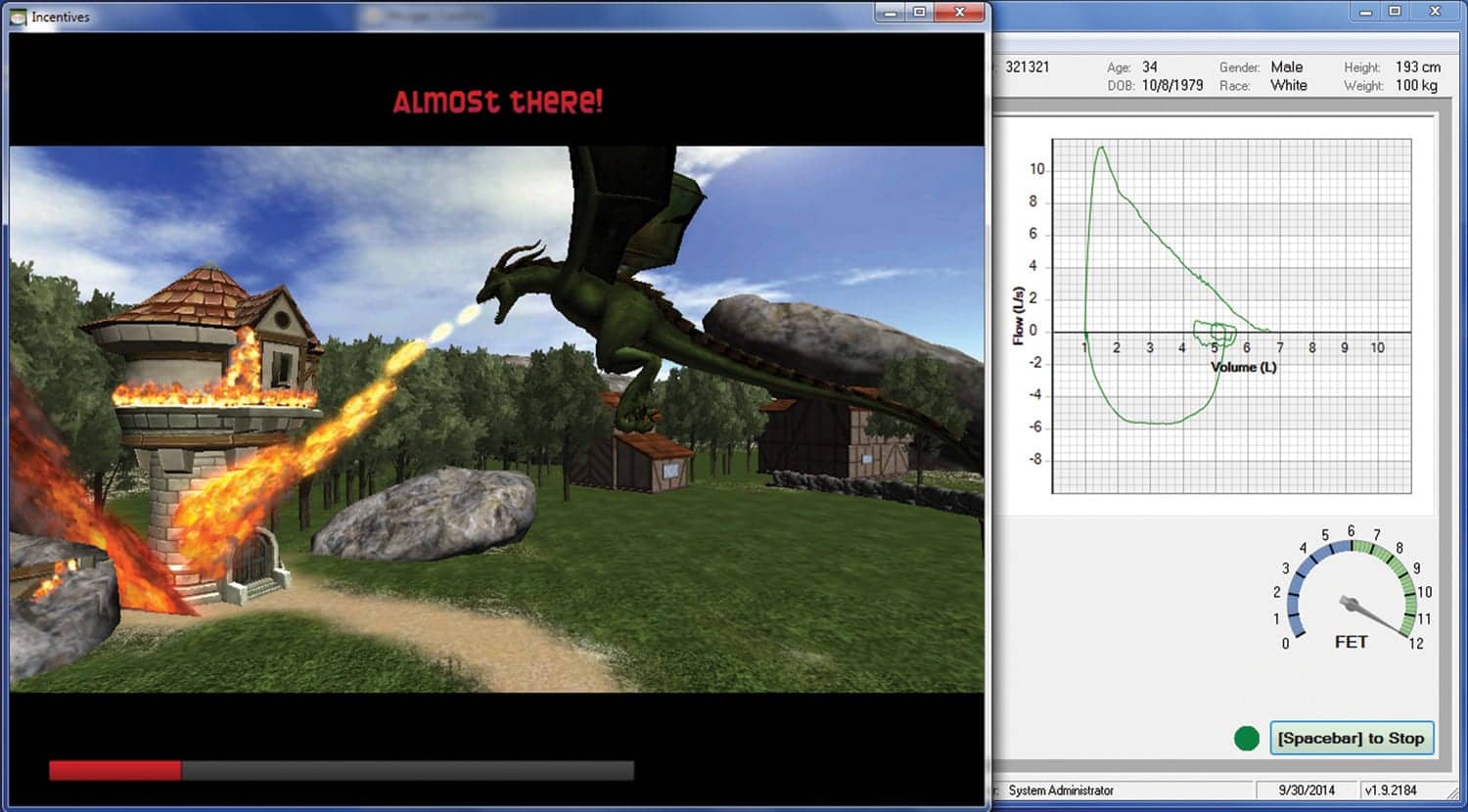
Task: Maximize the spirometry test window
Action: [1395, 12]
